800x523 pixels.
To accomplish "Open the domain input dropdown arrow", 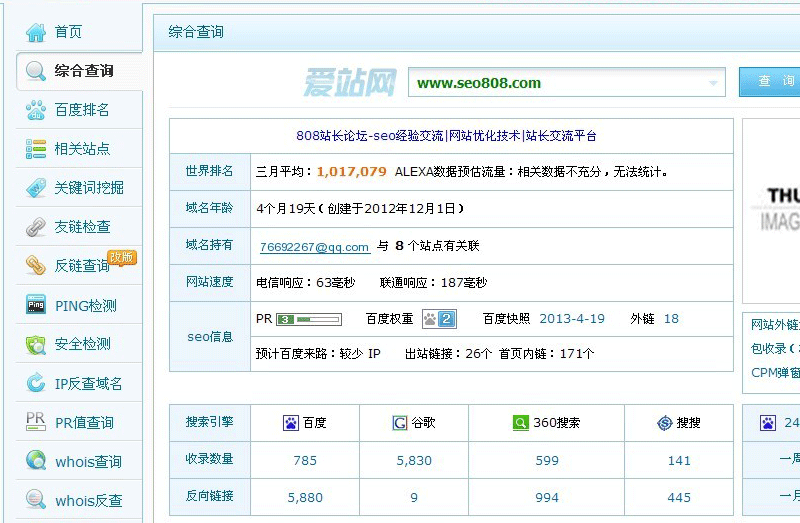I will point(713,83).
